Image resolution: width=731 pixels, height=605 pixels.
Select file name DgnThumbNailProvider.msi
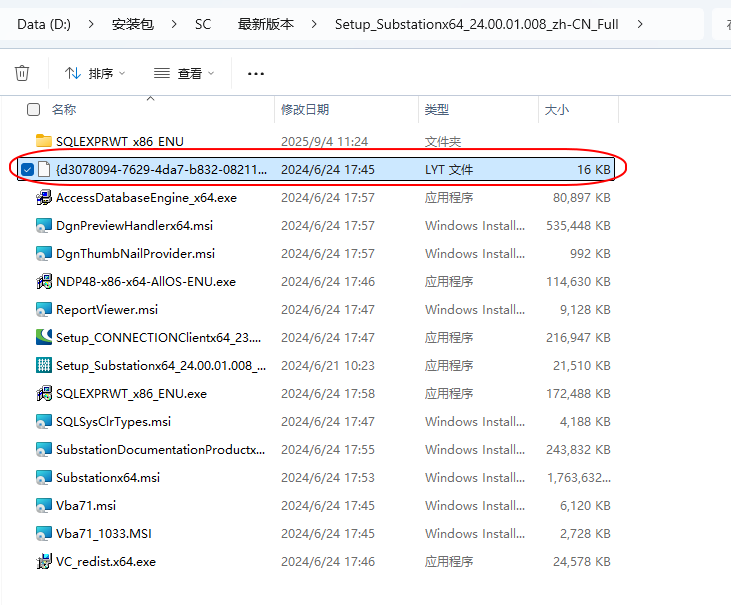point(135,254)
